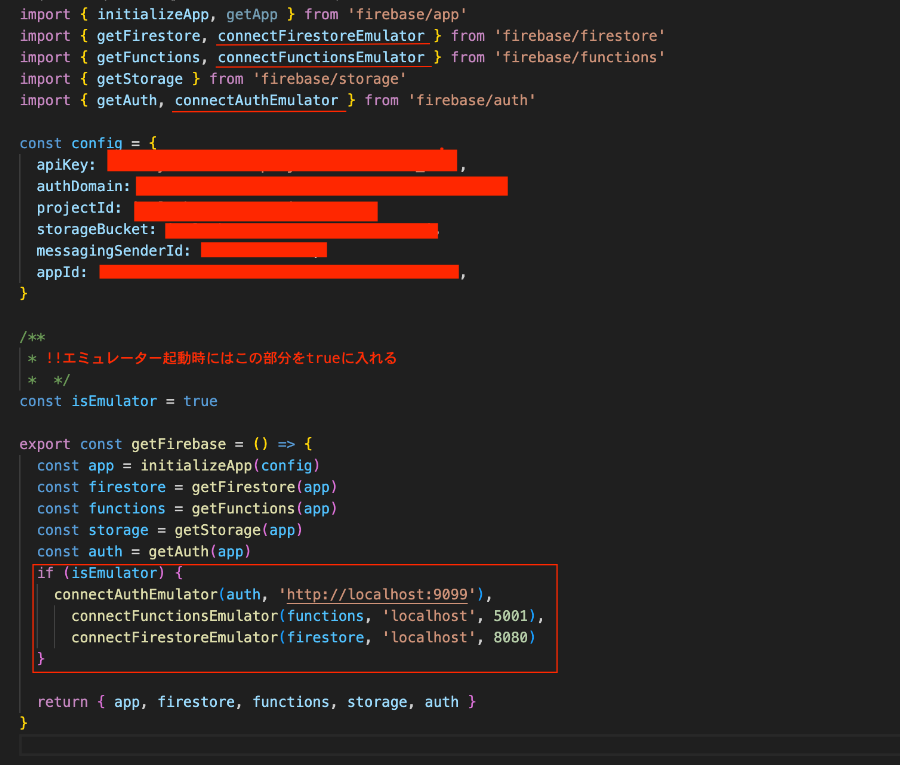Click the 'firebase/functions' module string
This screenshot has width=900, height=765.
pyautogui.click(x=579, y=57)
